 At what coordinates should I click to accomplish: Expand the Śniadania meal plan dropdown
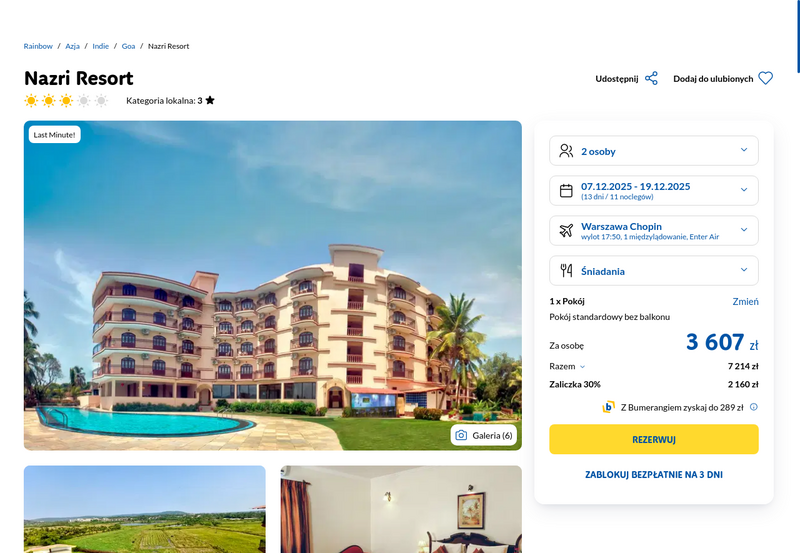point(654,270)
